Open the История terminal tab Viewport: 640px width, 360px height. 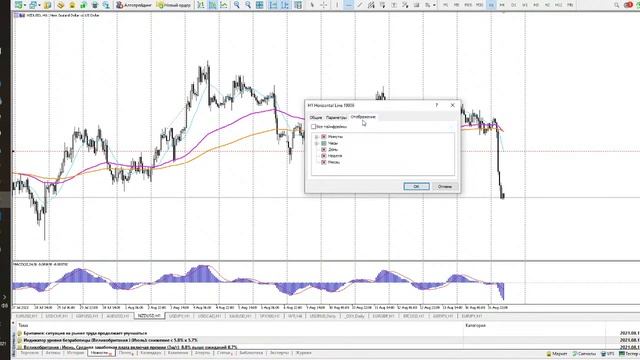tap(75, 353)
